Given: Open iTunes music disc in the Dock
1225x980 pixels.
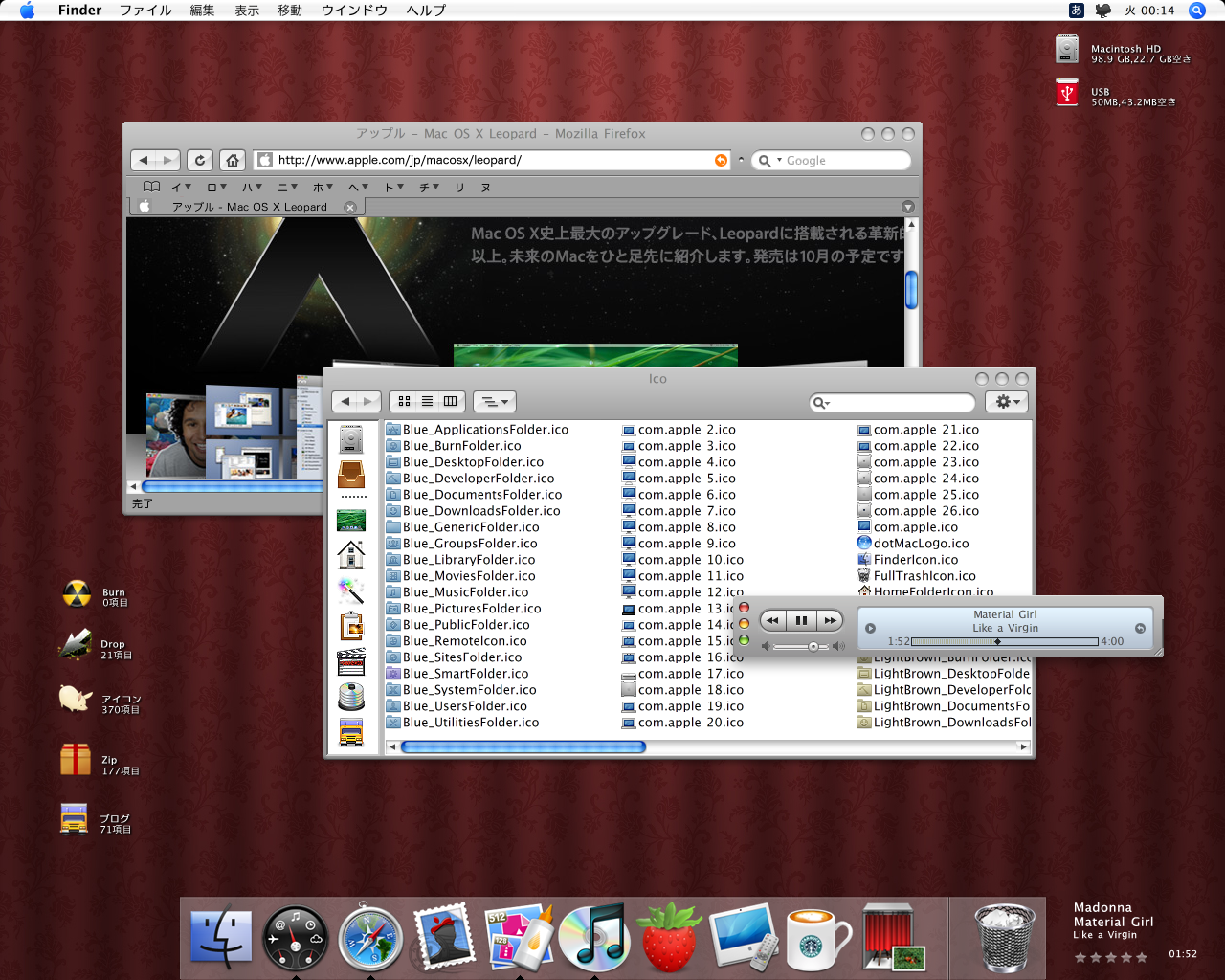Looking at the screenshot, I should [592, 938].
